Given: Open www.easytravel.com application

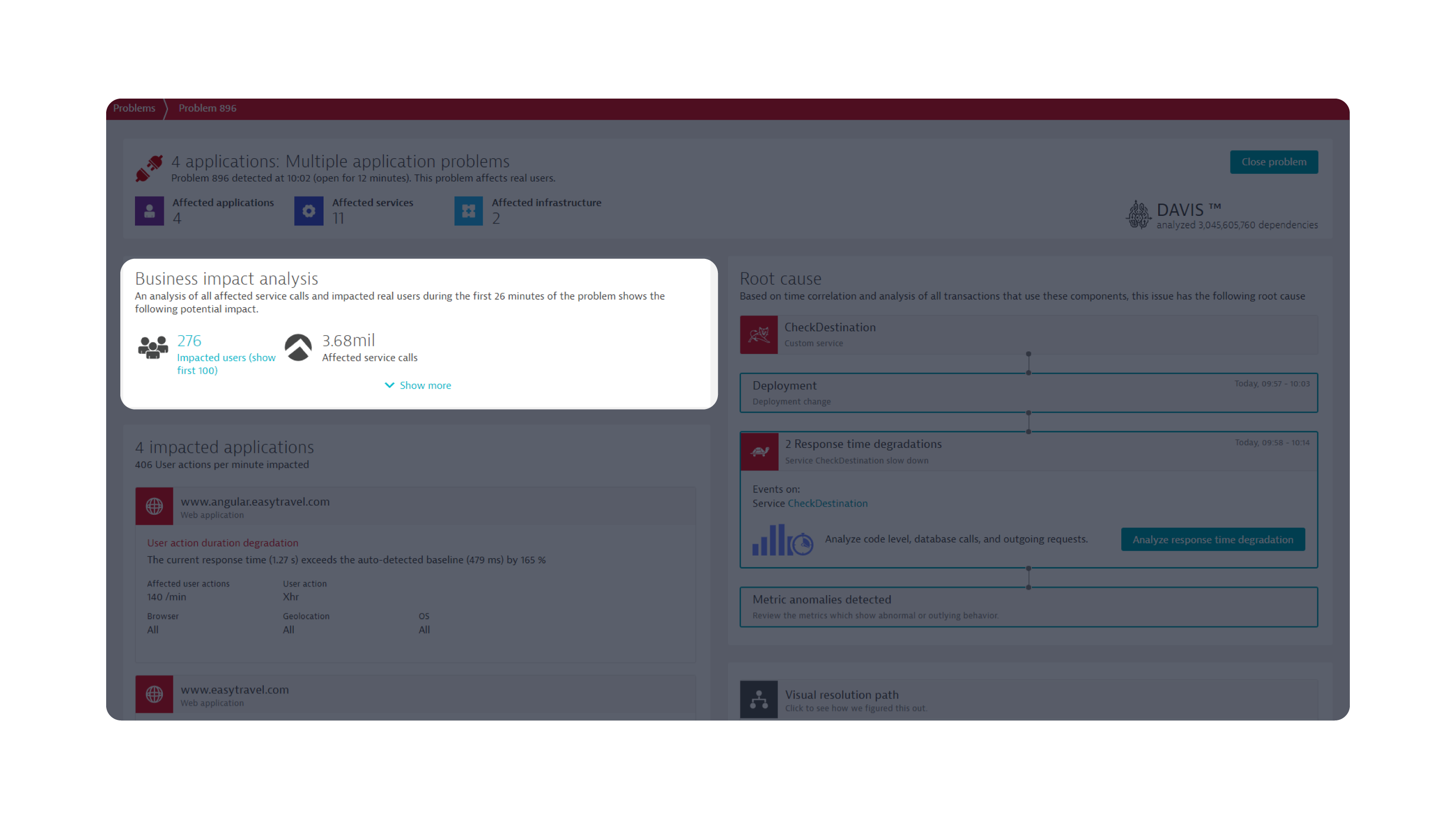Looking at the screenshot, I should pos(235,690).
